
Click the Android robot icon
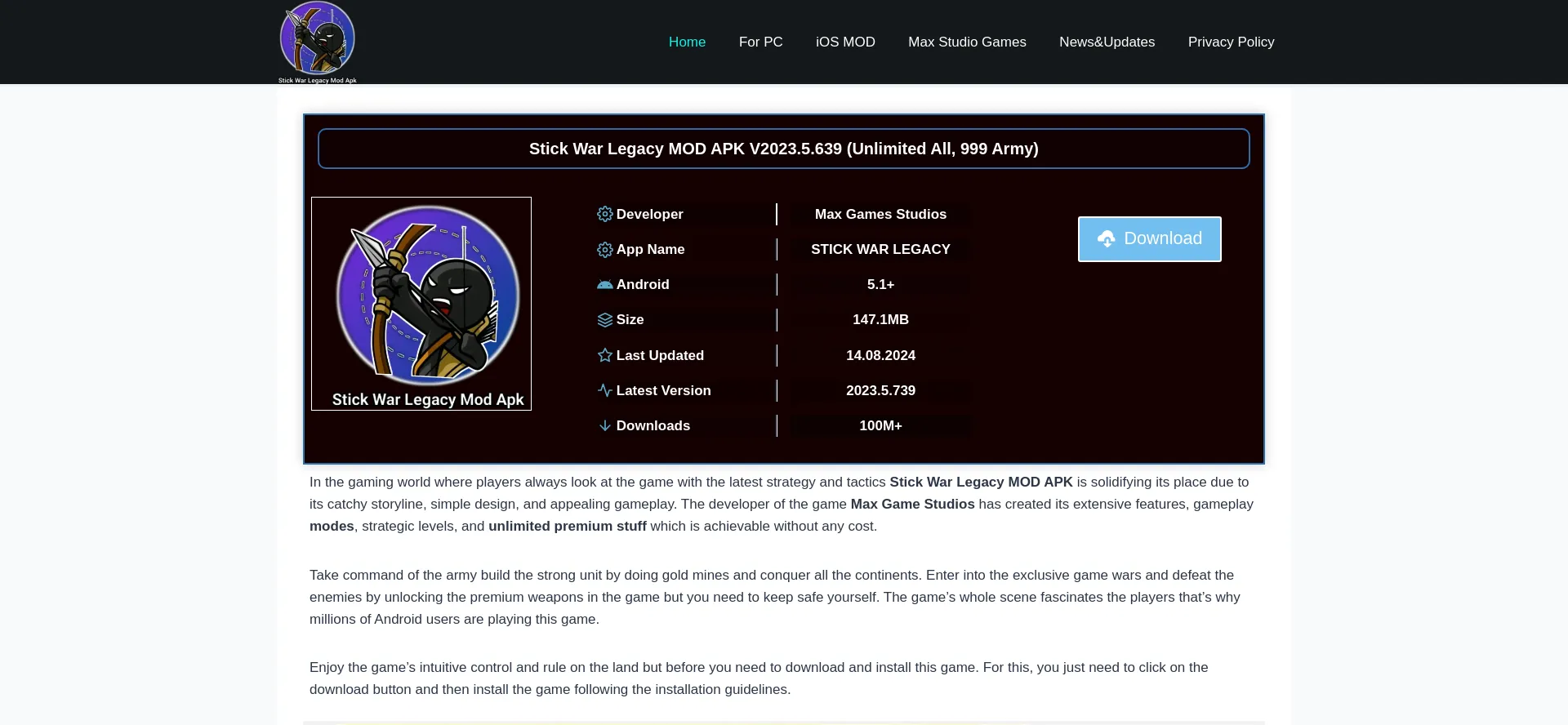[605, 285]
